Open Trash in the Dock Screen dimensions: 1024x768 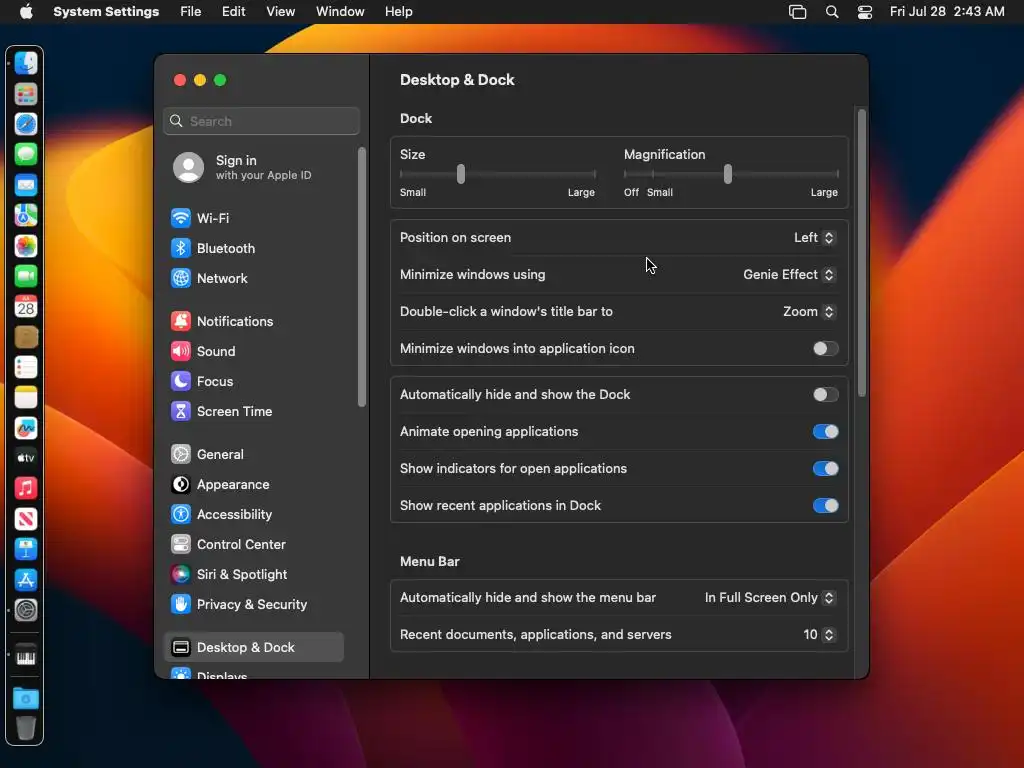pyautogui.click(x=26, y=728)
